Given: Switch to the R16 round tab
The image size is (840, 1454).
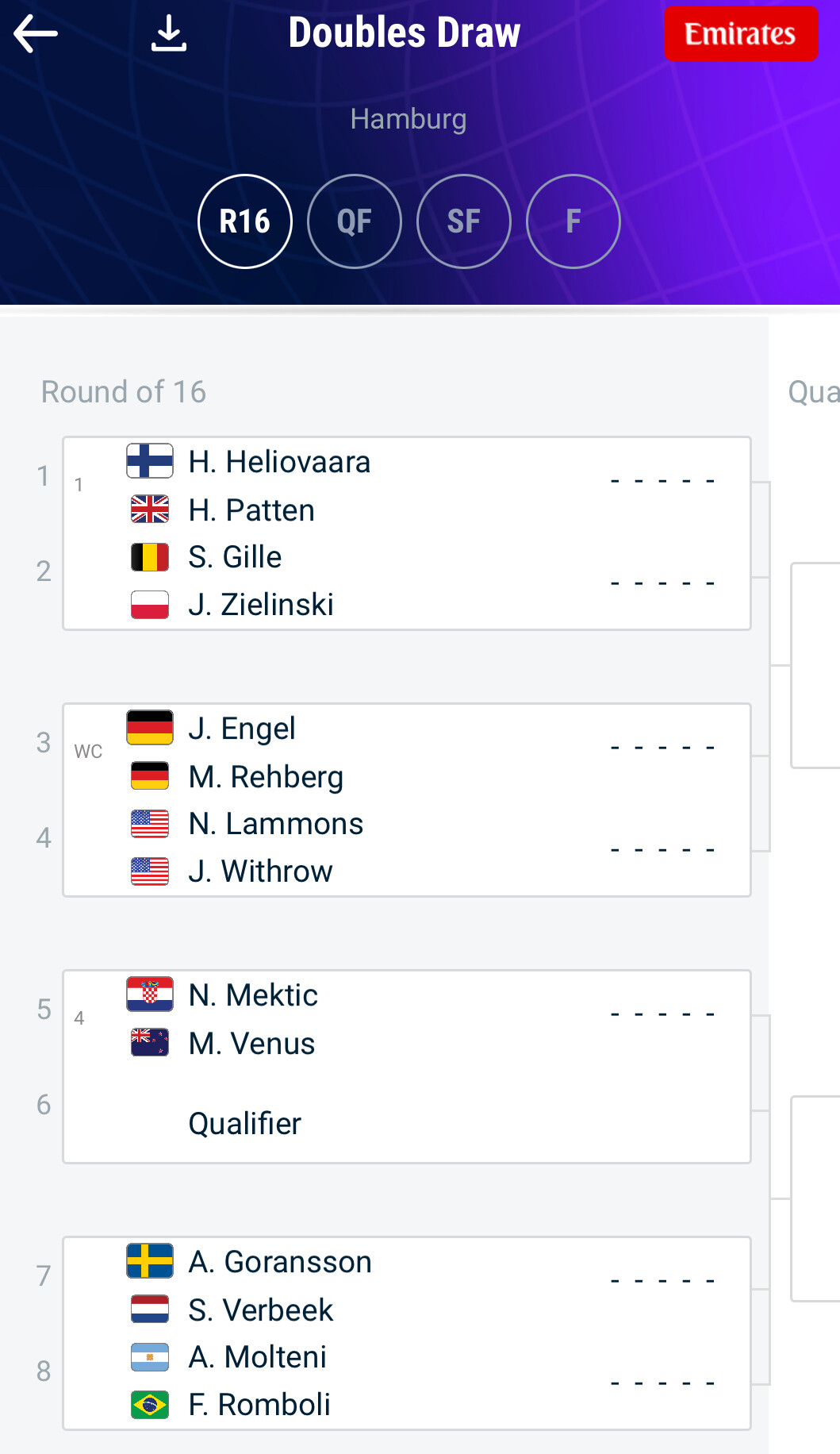Looking at the screenshot, I should 245,221.
